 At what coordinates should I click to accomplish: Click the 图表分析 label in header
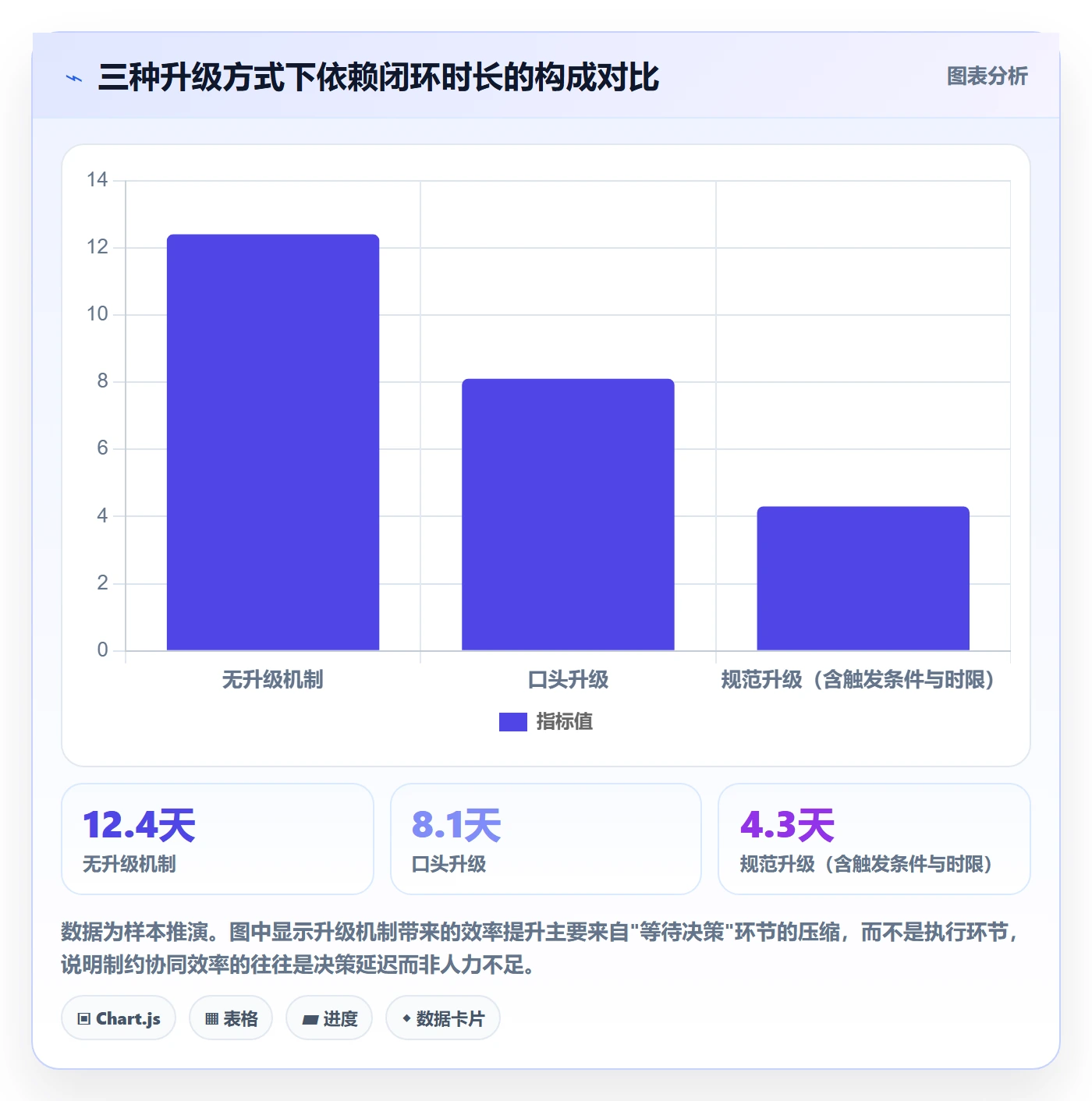coord(987,76)
